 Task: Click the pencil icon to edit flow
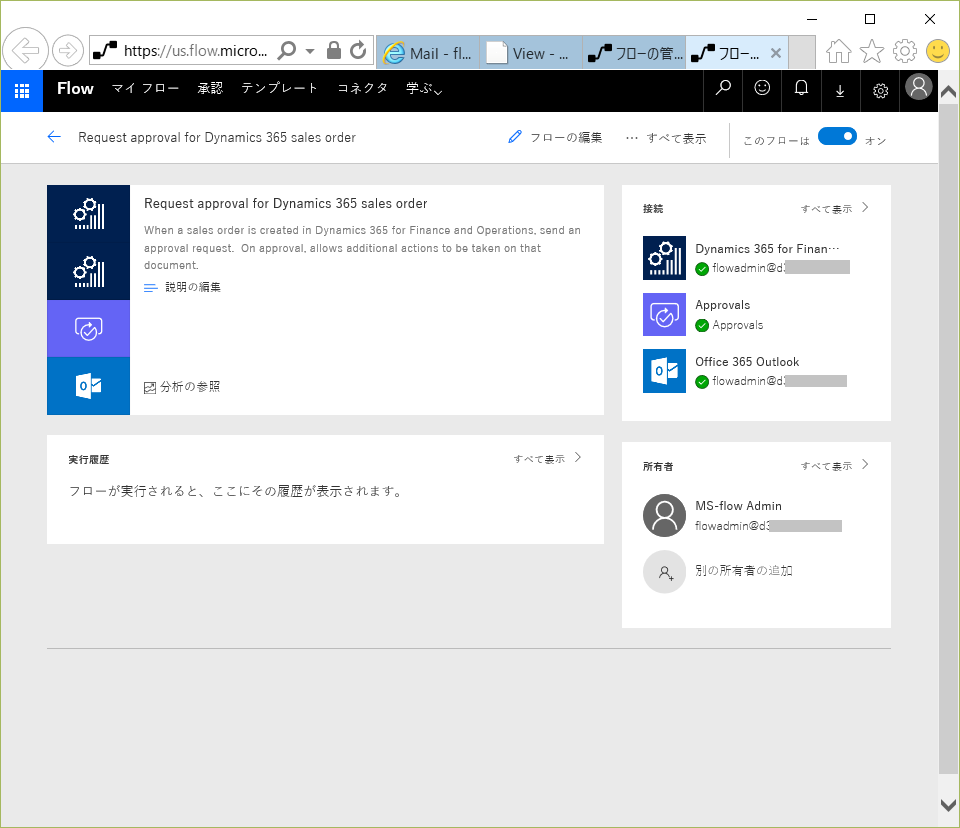(x=515, y=137)
